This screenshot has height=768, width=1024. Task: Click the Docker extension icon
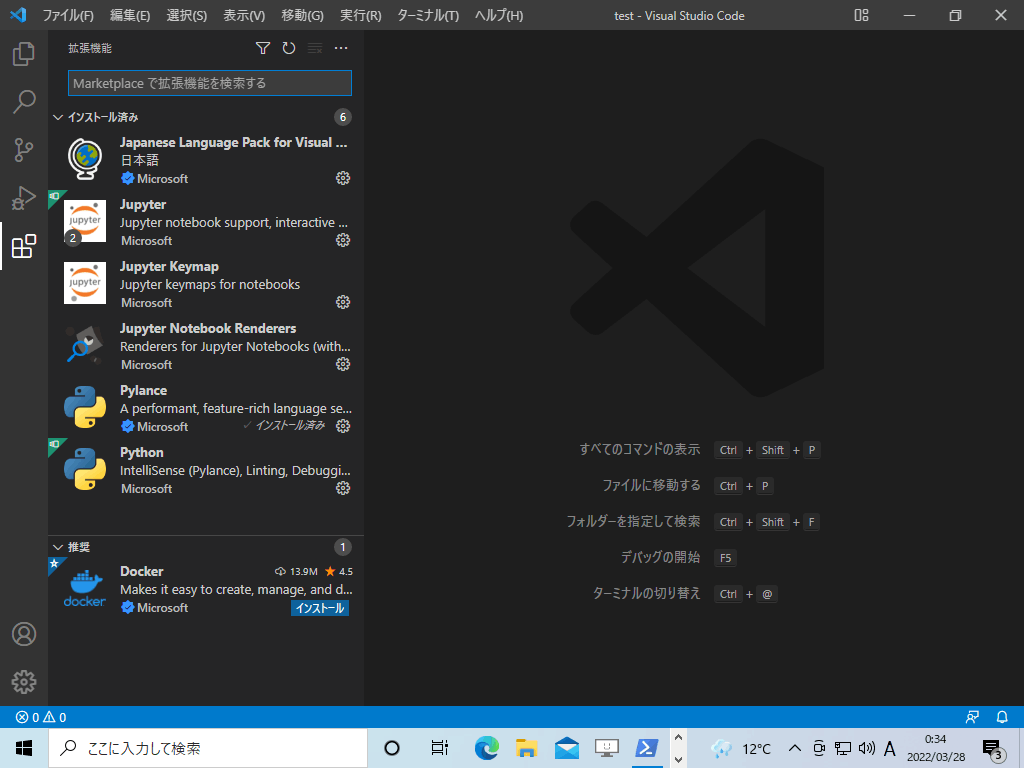85,588
